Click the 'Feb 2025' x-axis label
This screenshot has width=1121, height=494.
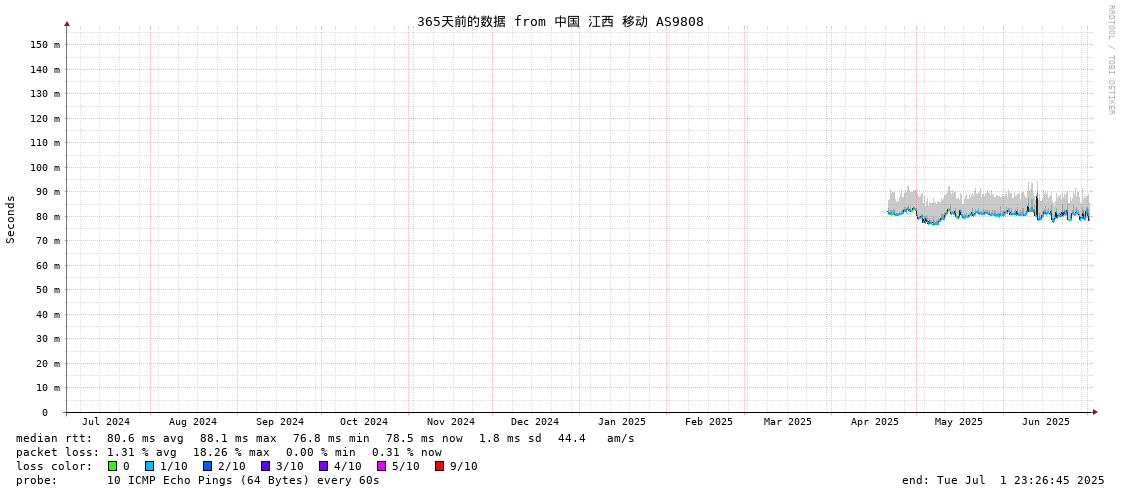[708, 422]
